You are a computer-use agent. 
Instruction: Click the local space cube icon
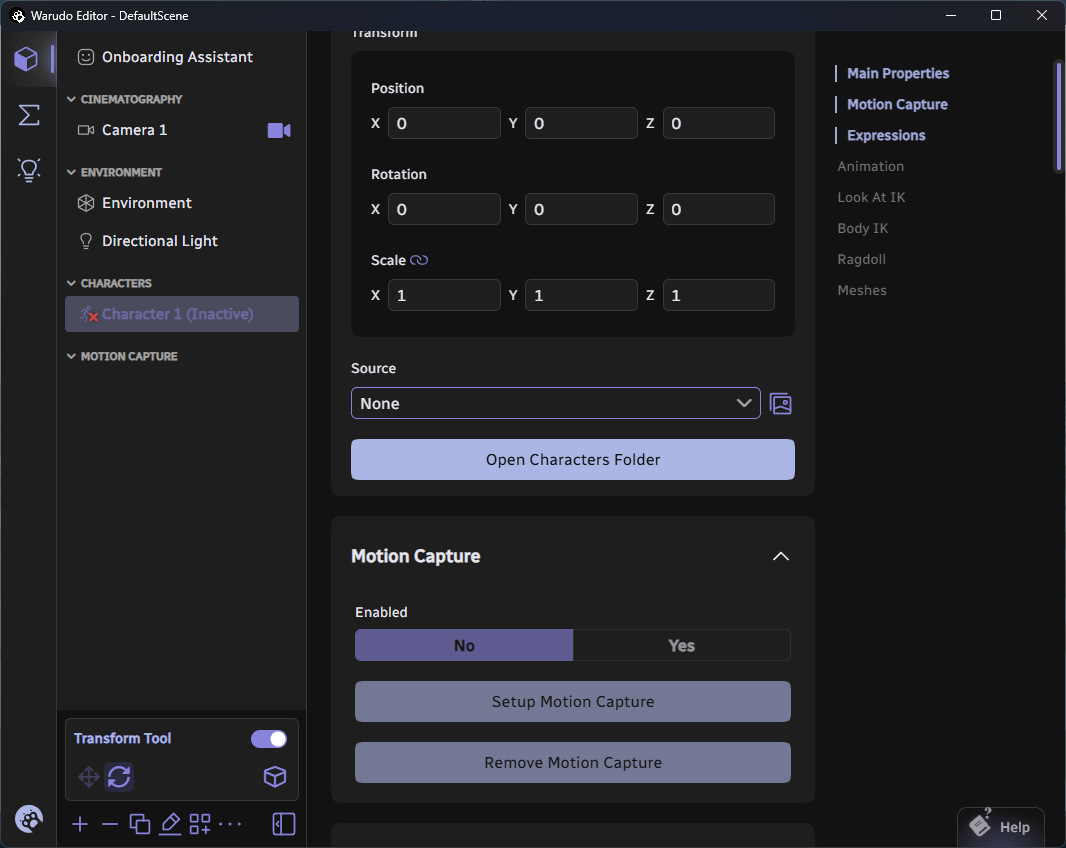(275, 777)
